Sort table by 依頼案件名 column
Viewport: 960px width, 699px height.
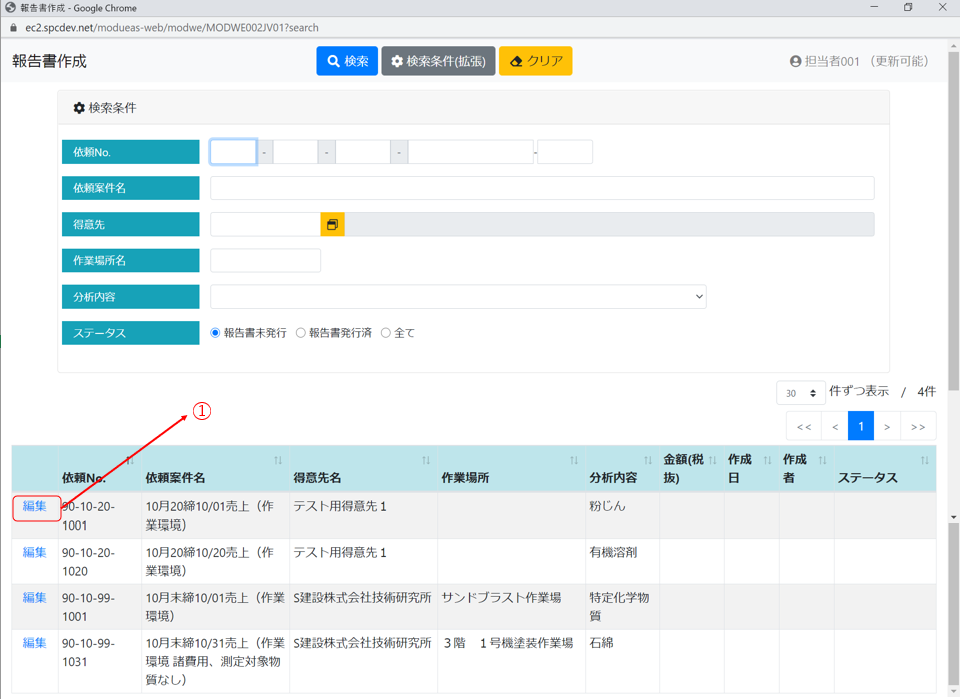pyautogui.click(x=278, y=460)
